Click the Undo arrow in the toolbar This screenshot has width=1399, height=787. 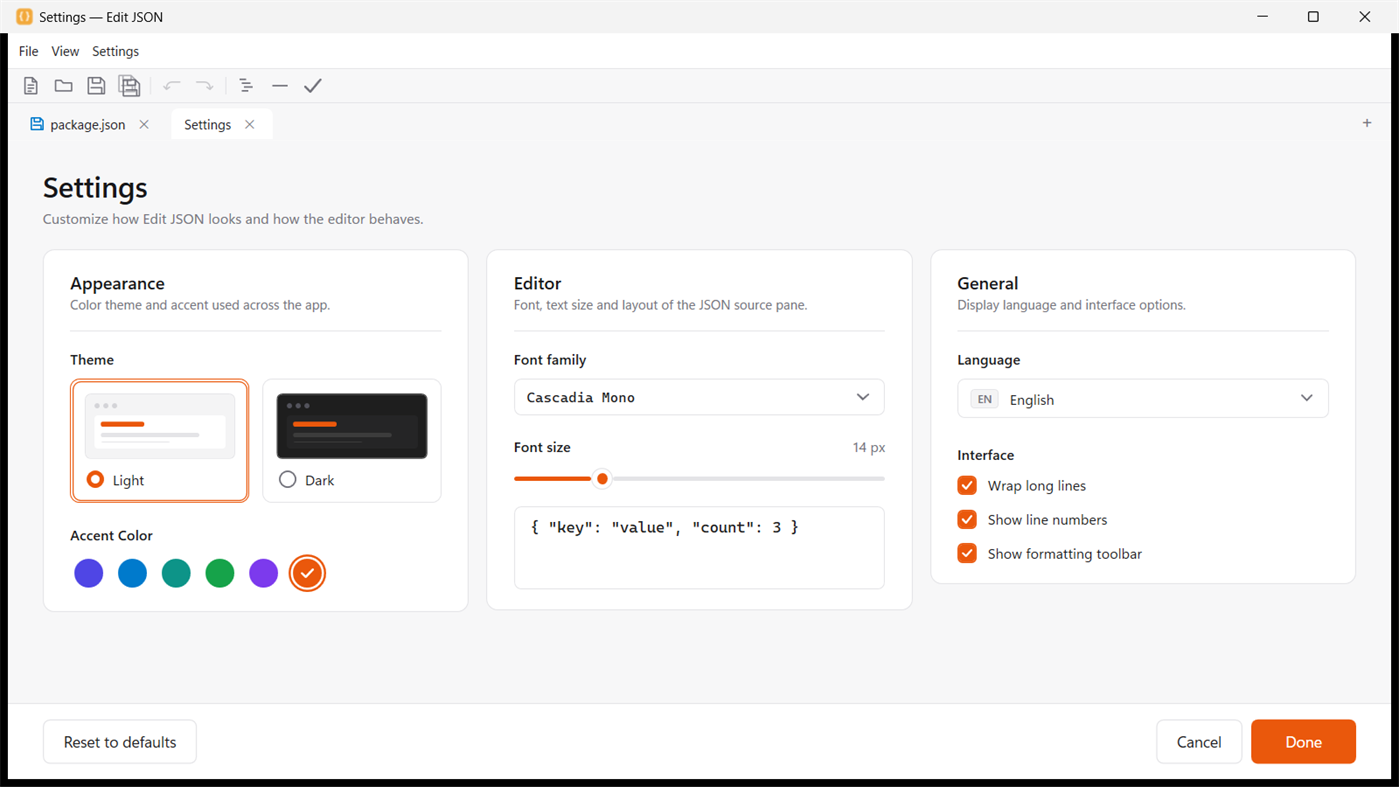coord(172,86)
